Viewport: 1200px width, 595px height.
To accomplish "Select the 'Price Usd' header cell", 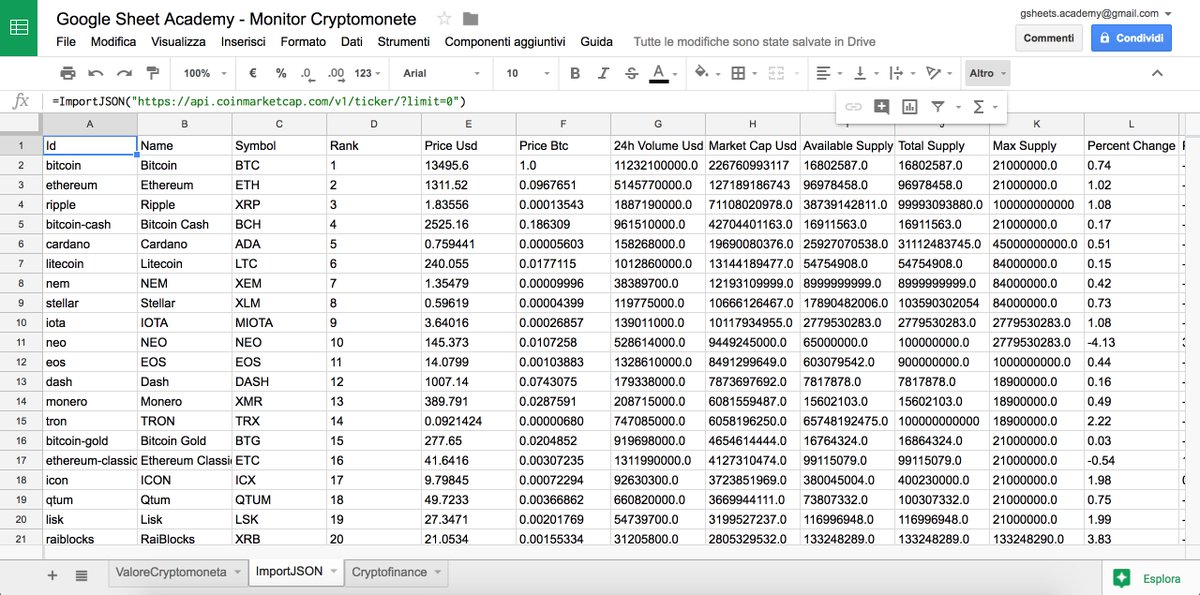I will (x=468, y=145).
